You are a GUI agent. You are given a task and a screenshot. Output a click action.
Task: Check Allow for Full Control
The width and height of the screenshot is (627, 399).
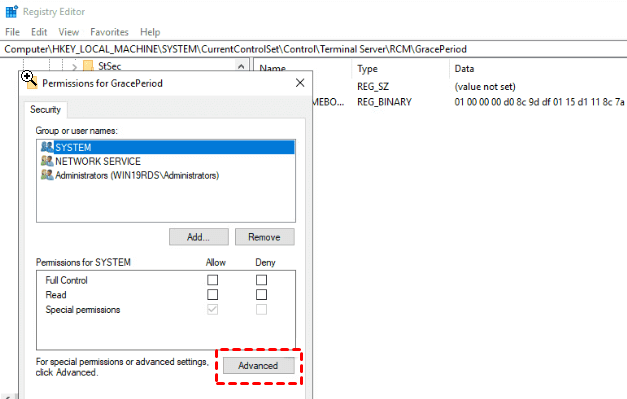[212, 280]
